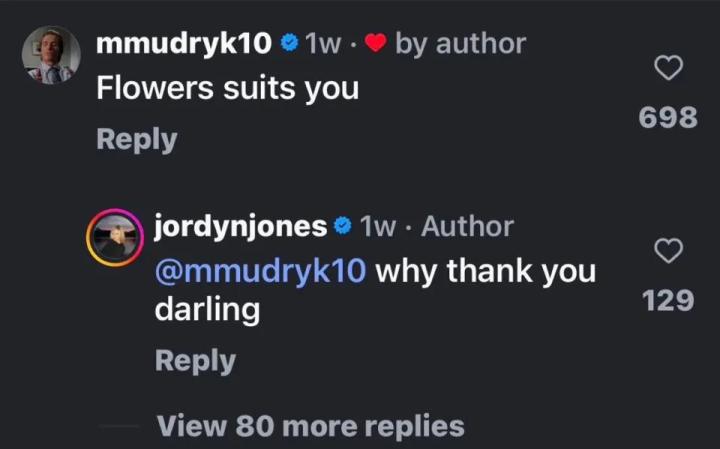Like mmudryk10's comment with the heart icon

(x=668, y=68)
